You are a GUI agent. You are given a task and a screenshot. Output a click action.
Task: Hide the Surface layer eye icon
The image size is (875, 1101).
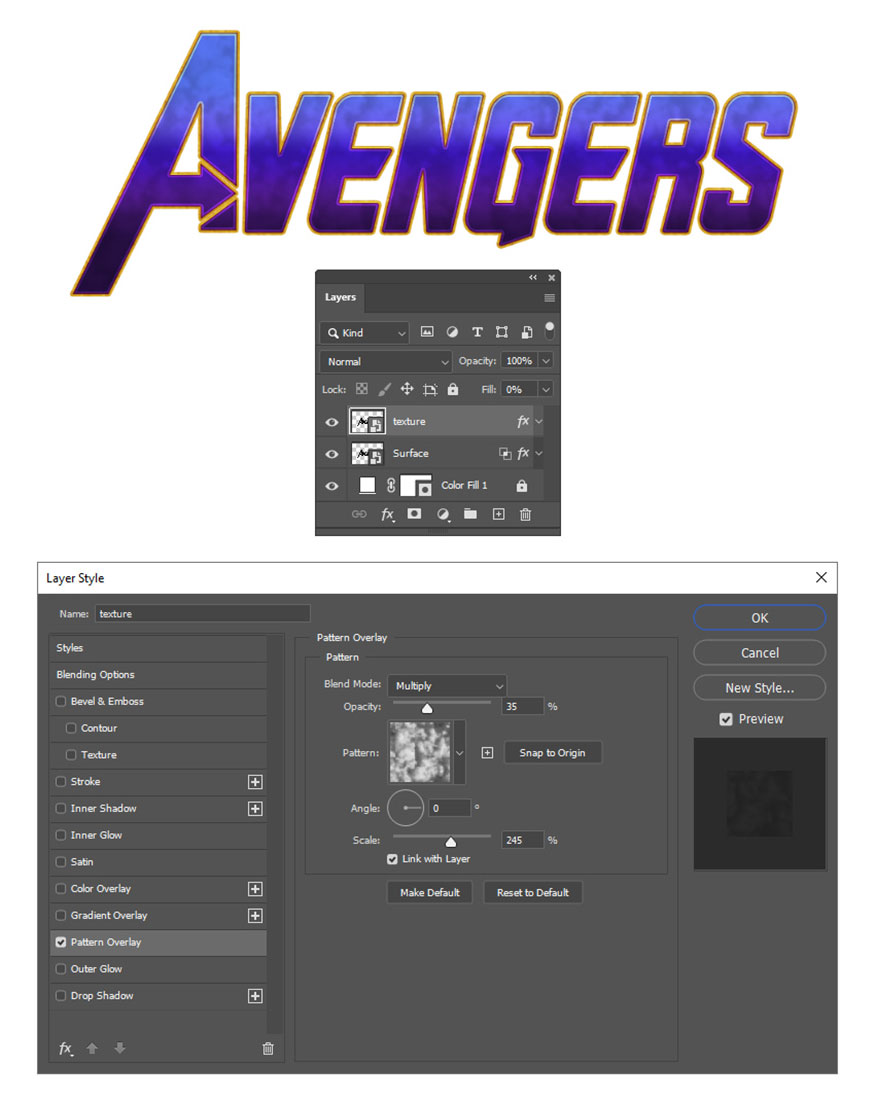[332, 454]
